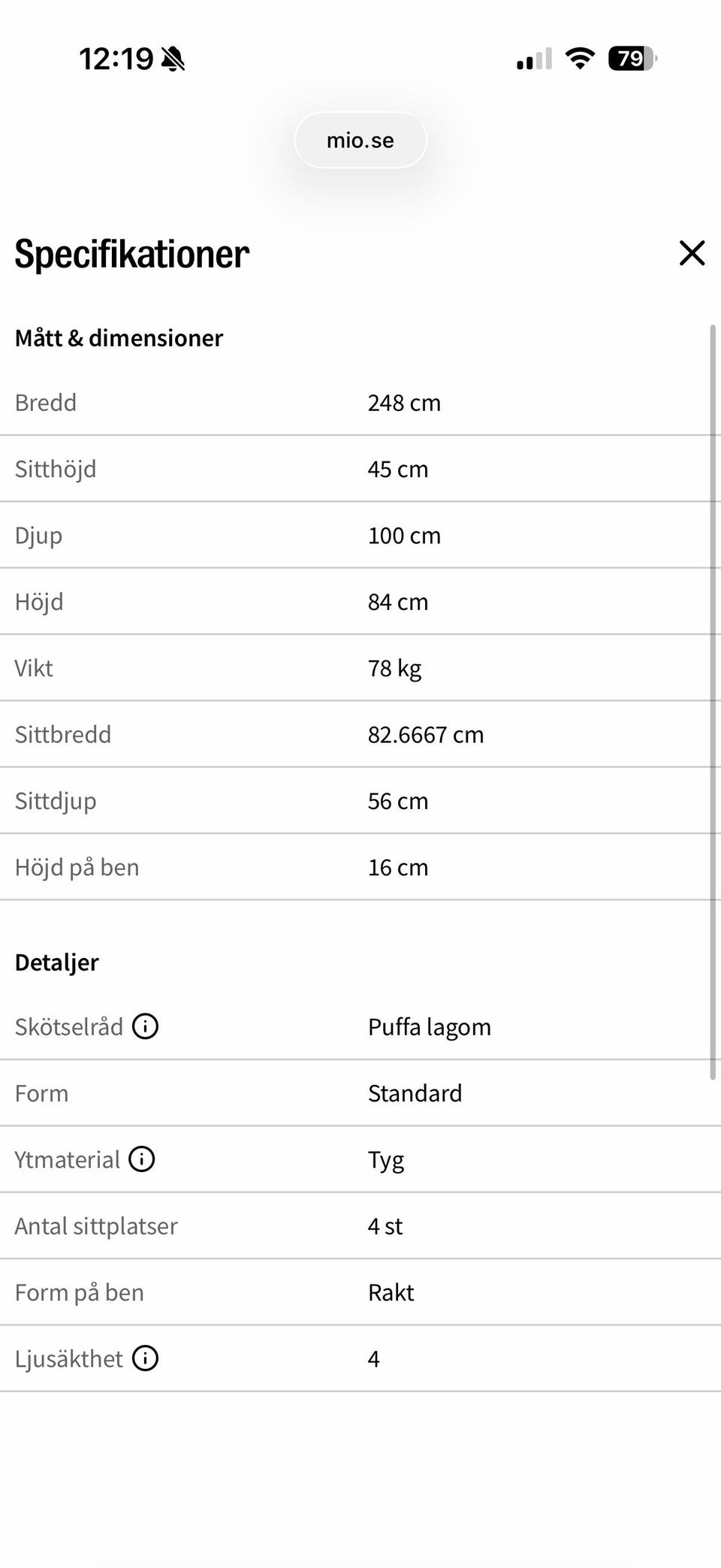The width and height of the screenshot is (721, 1568).
Task: Tap the battery indicator in status bar
Action: tap(632, 59)
